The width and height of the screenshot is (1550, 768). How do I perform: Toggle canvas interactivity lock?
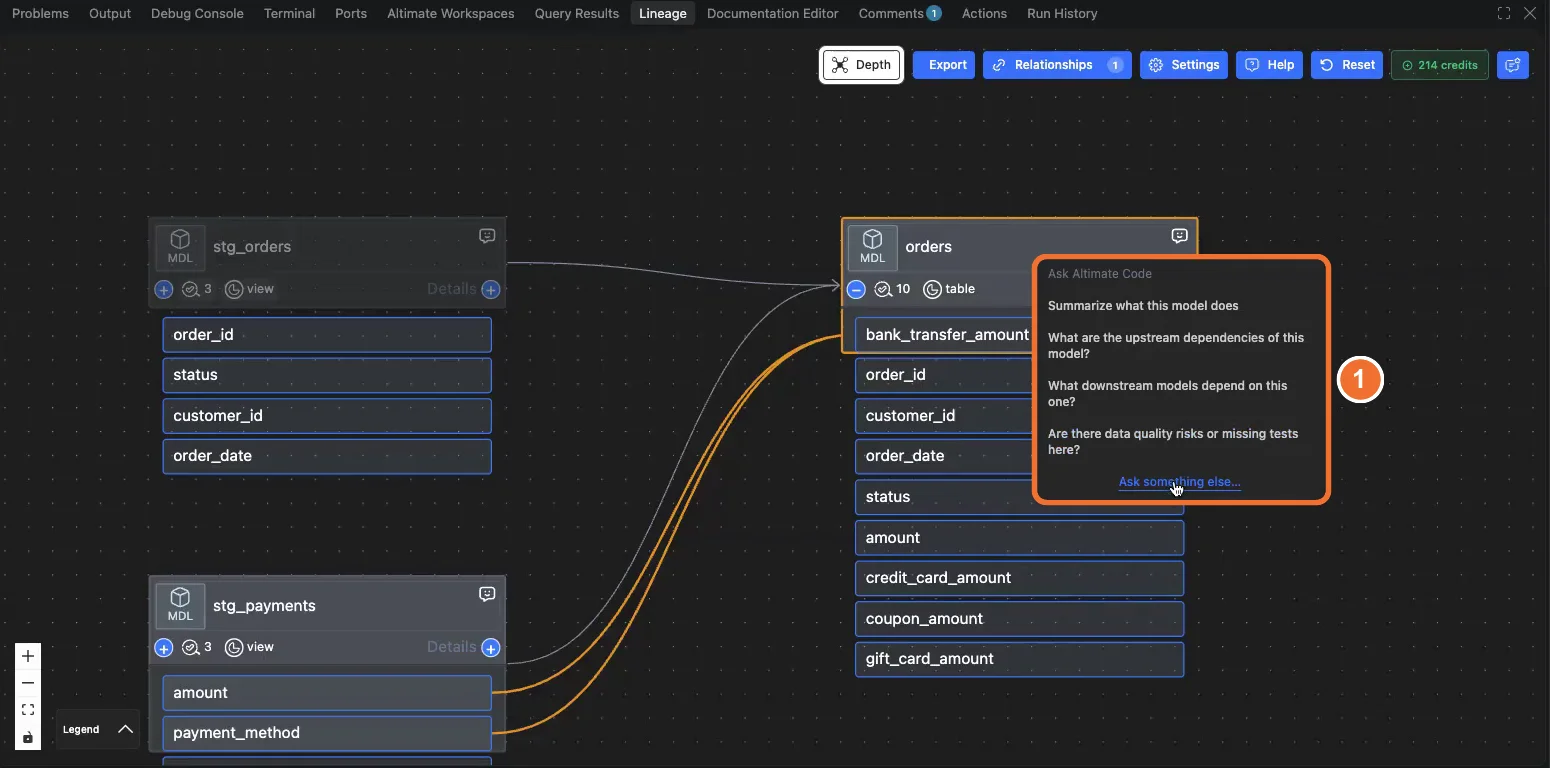pos(28,737)
